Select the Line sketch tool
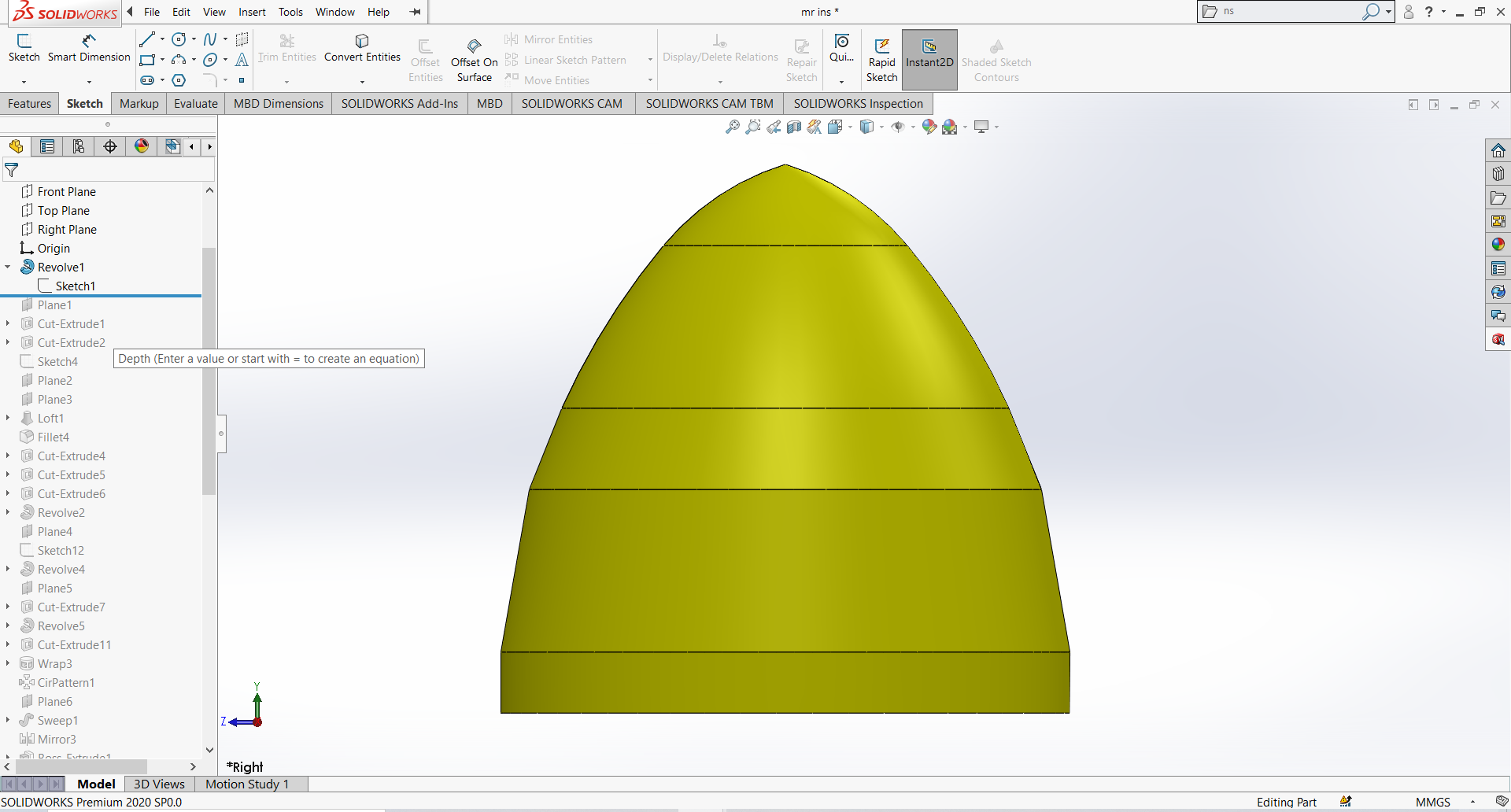The image size is (1511, 812). (147, 39)
